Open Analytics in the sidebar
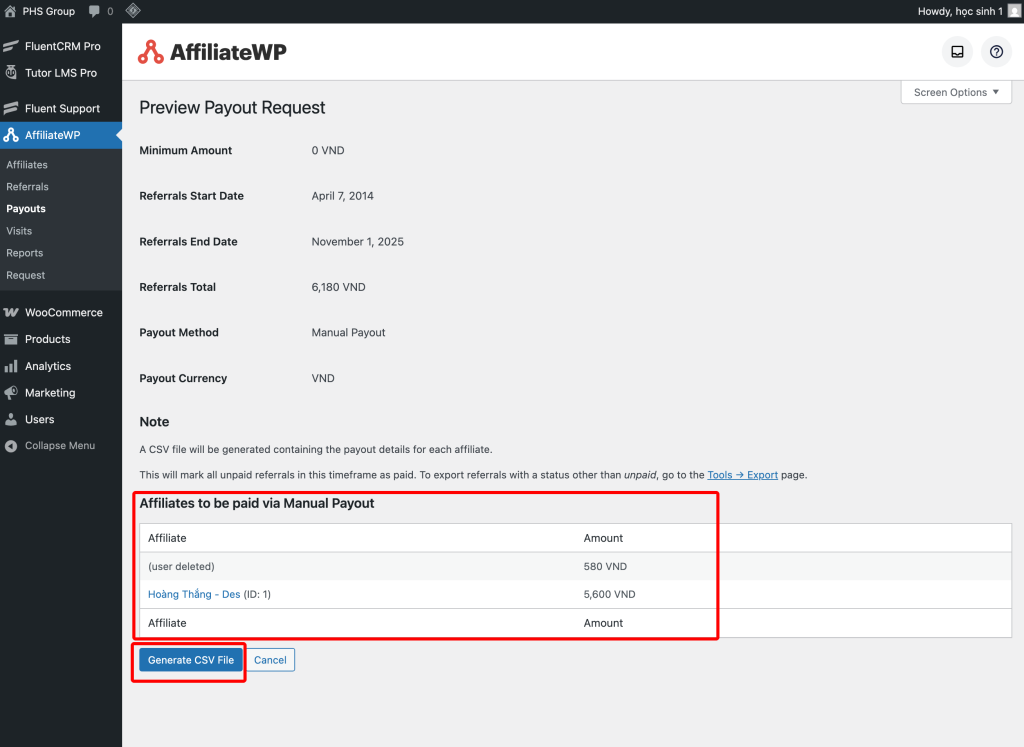 point(47,366)
